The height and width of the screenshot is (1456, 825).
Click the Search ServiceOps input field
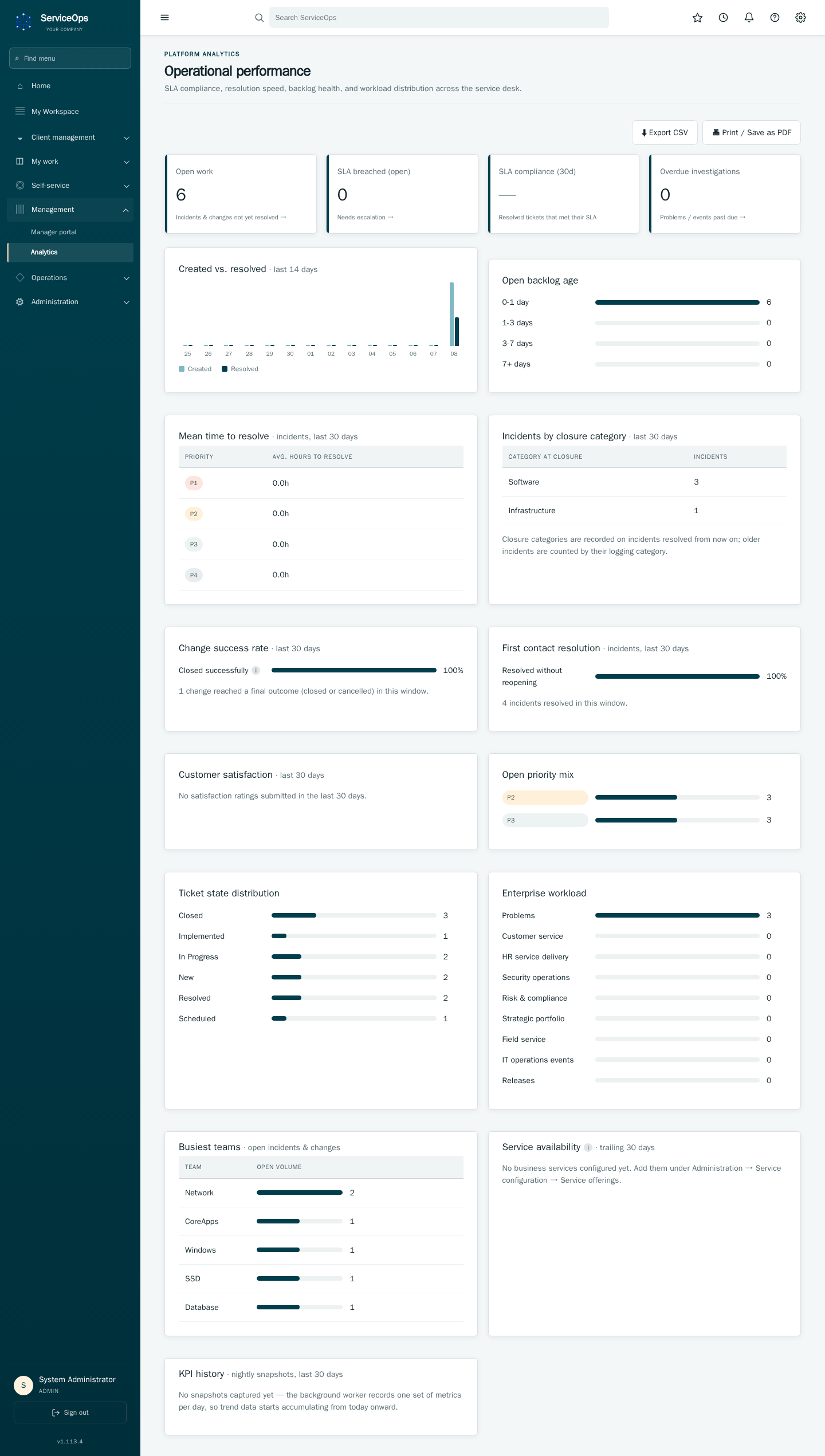pyautogui.click(x=439, y=18)
